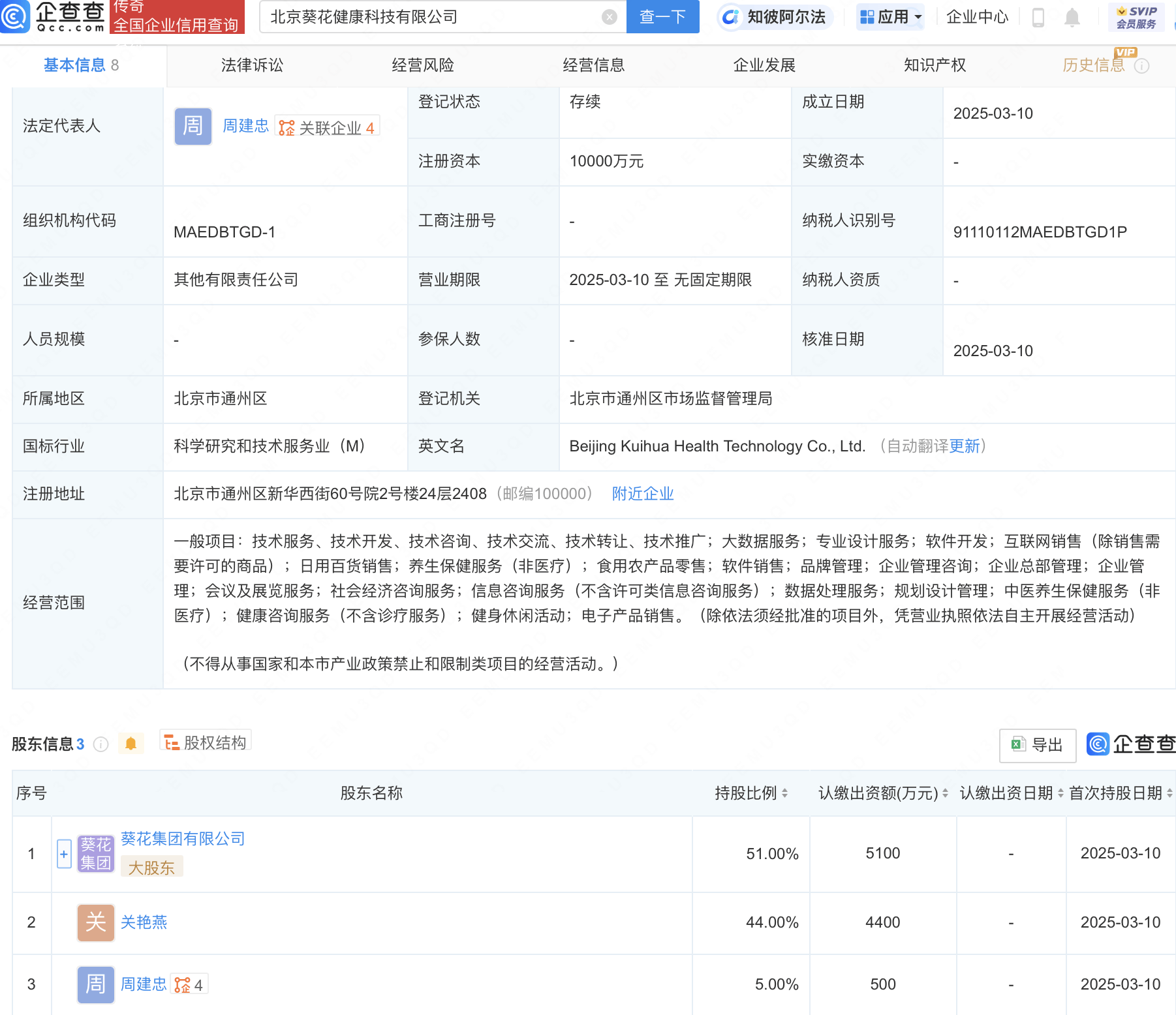
Task: Click the Qichacha logo in header
Action: point(54,16)
